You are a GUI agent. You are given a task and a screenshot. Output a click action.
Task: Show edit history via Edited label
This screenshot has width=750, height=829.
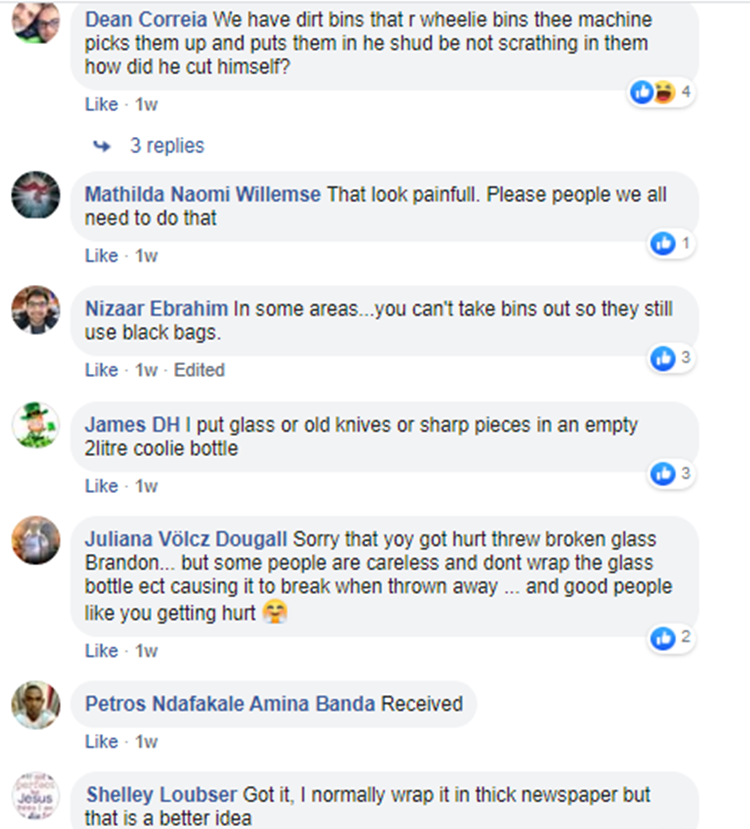pos(199,370)
